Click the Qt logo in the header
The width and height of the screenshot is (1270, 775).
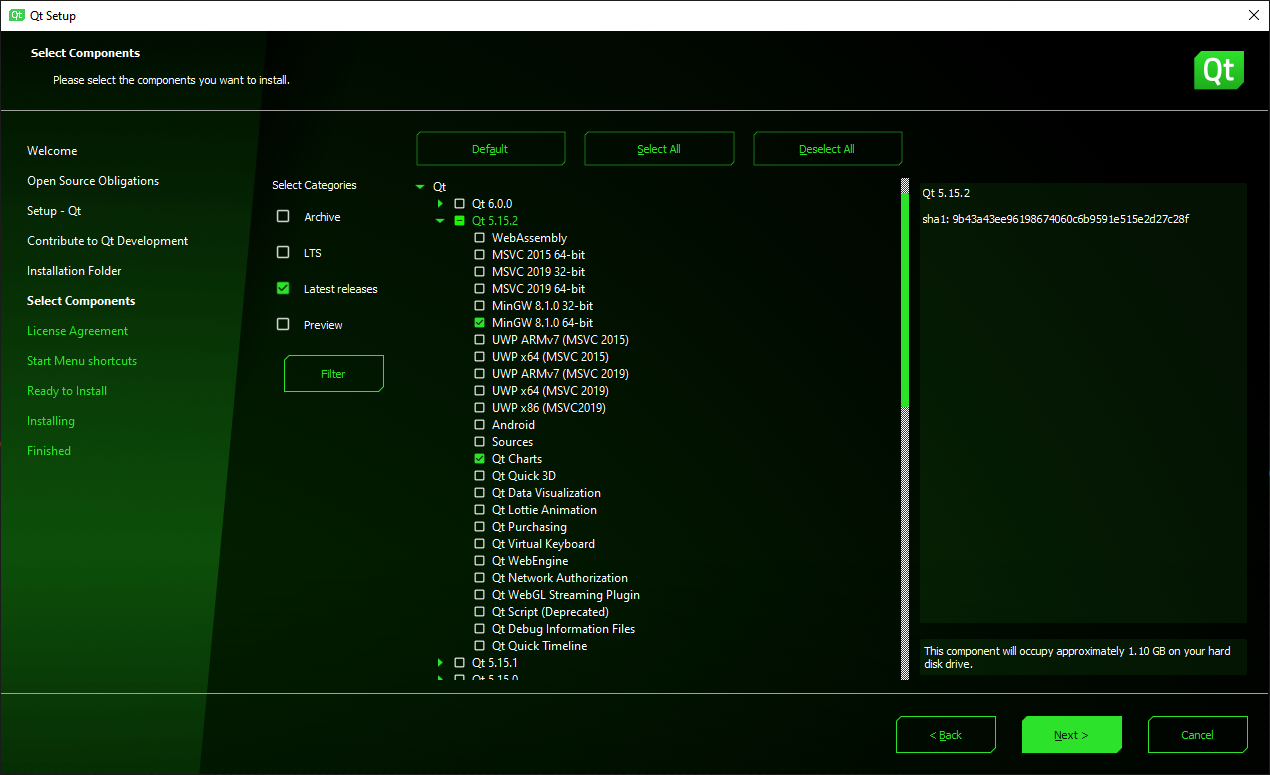(x=1219, y=70)
